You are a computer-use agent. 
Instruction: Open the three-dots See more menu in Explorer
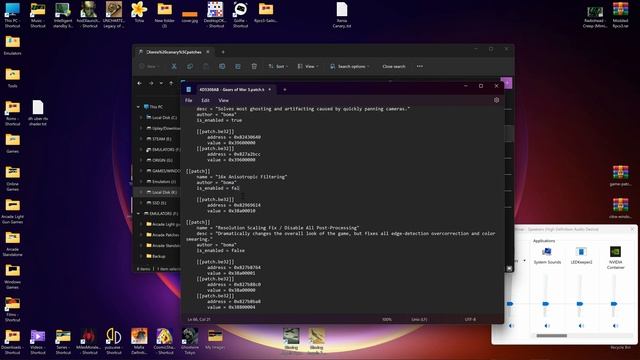point(420,67)
